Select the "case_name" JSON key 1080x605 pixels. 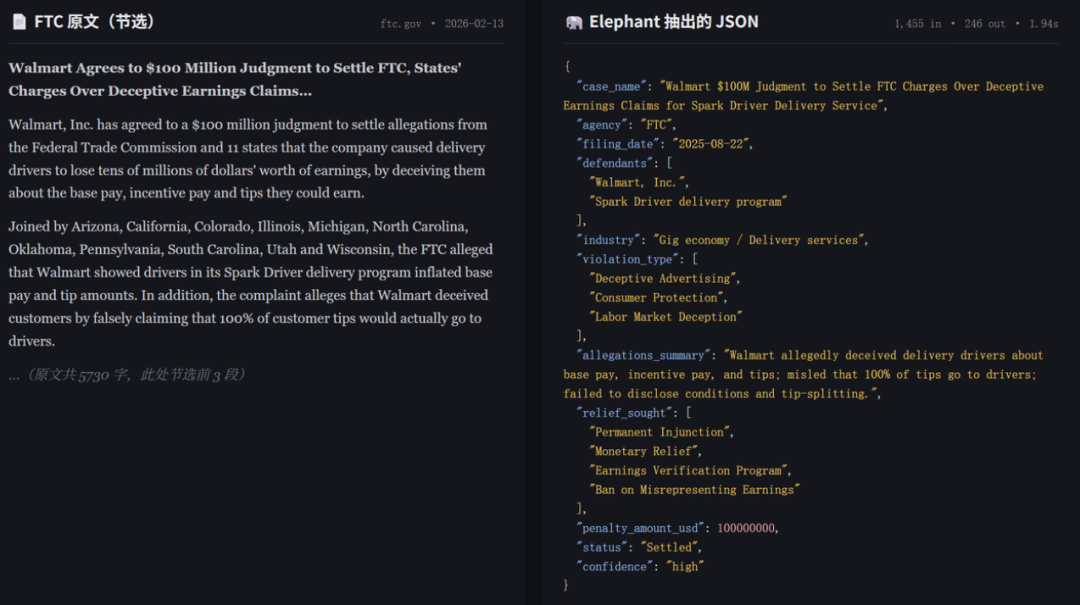point(610,87)
